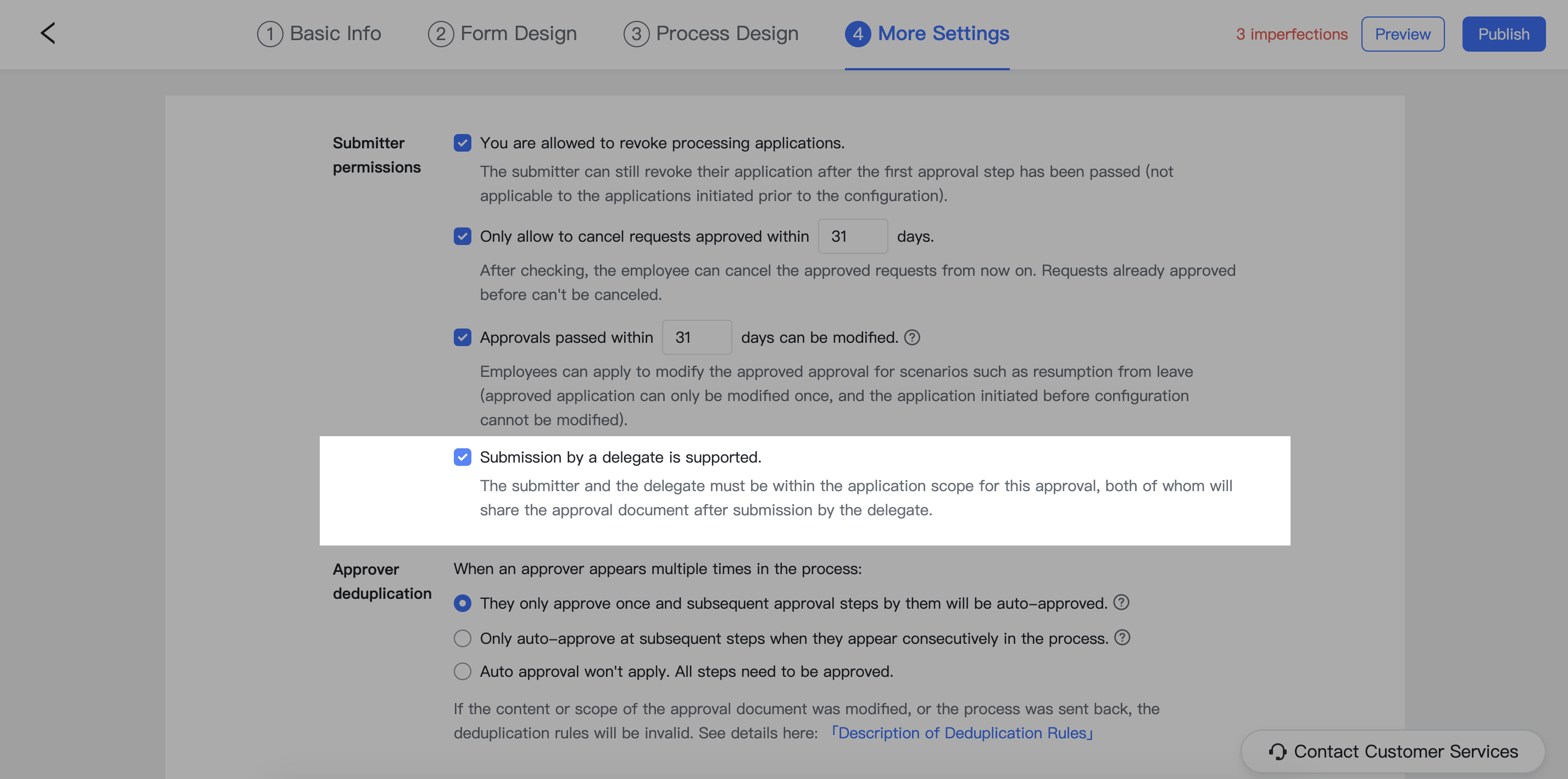Uncheck 'Submission by a delegate is supported'
Image resolution: width=1568 pixels, height=779 pixels.
tap(463, 457)
